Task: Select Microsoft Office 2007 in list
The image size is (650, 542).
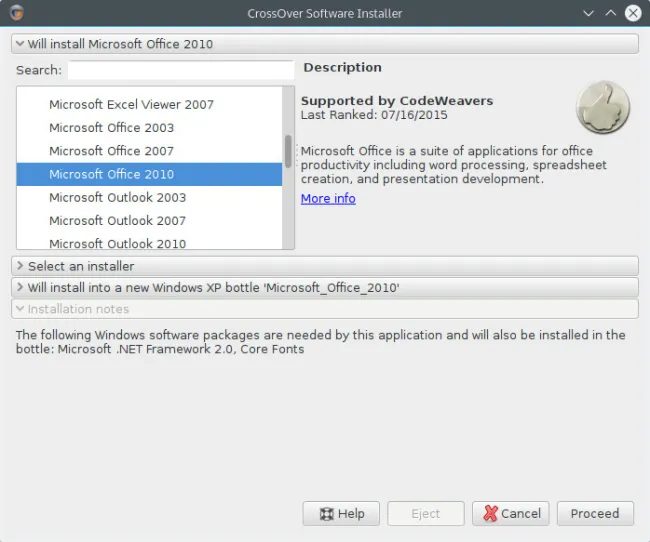Action: click(149, 151)
